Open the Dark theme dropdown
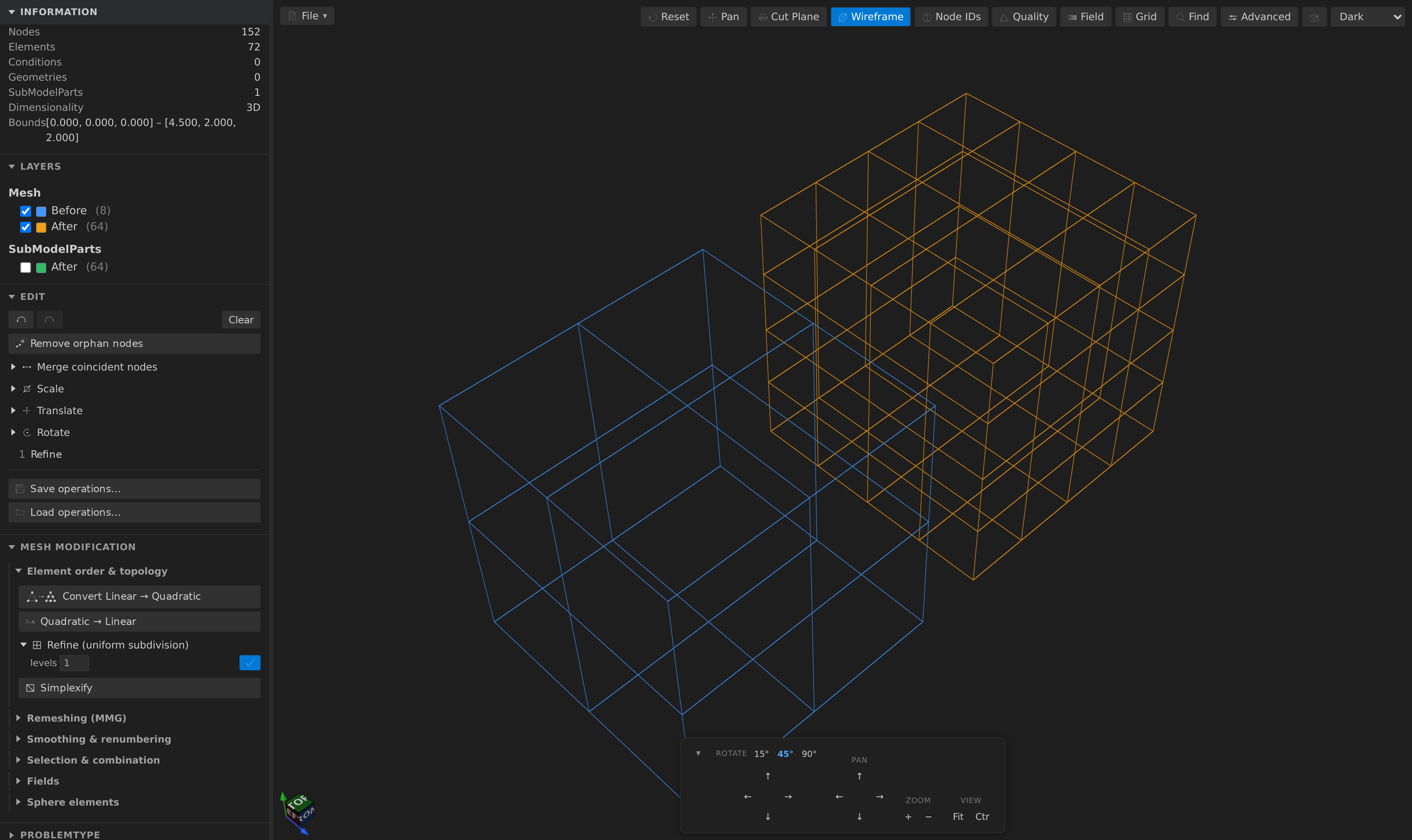The height and width of the screenshot is (840, 1412). [1367, 17]
